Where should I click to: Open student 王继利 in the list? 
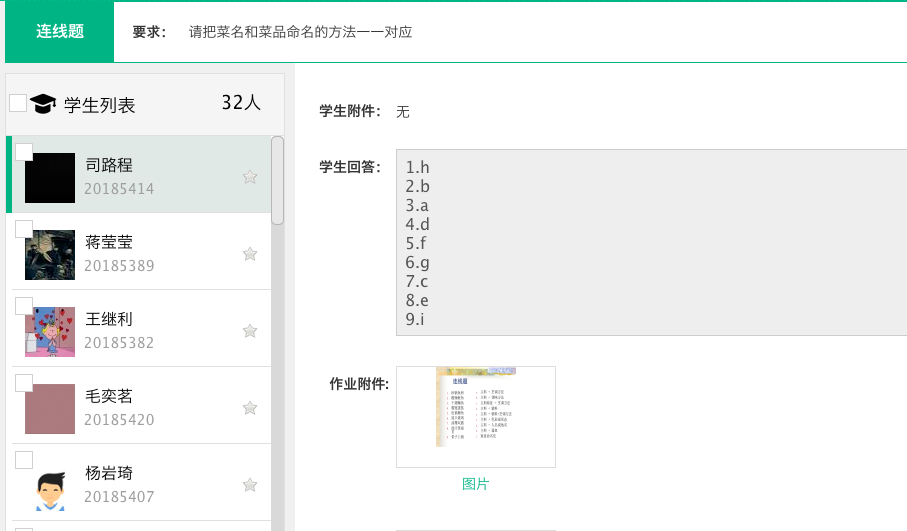[109, 320]
